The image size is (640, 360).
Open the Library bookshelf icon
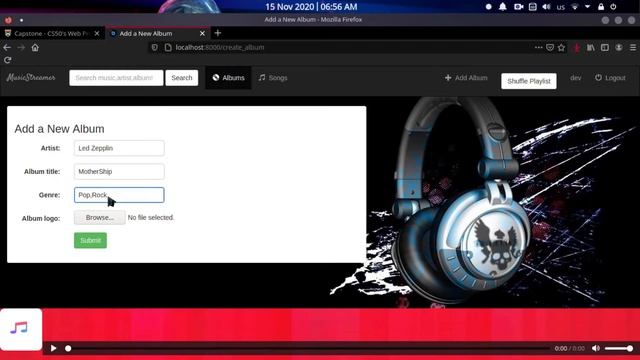(591, 47)
